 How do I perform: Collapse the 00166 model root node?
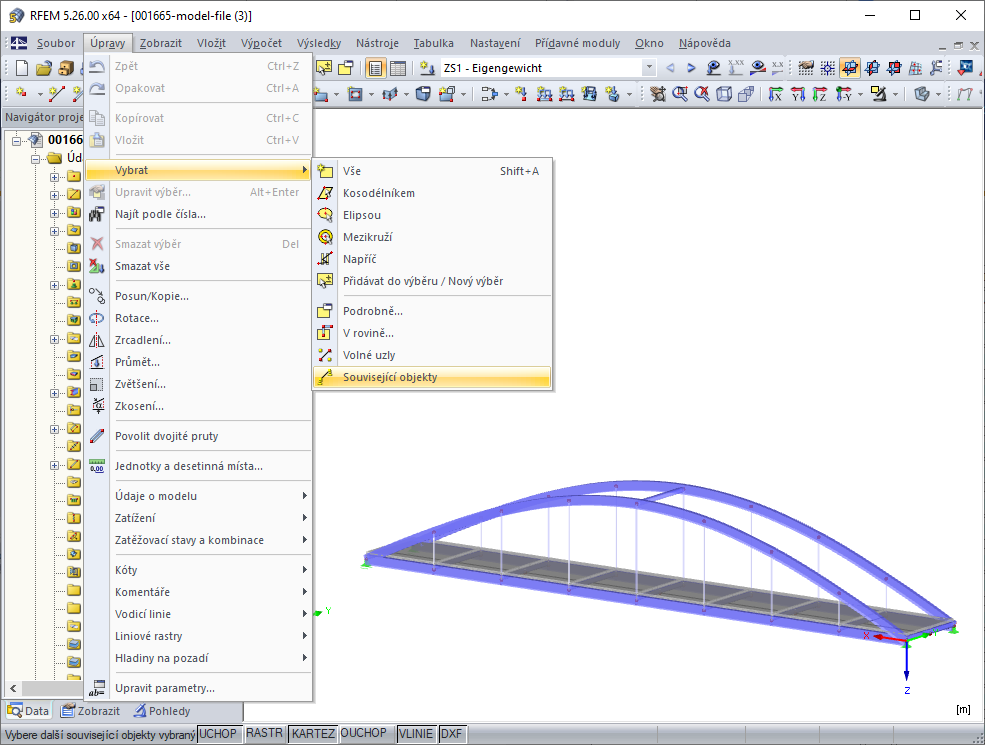click(16, 140)
